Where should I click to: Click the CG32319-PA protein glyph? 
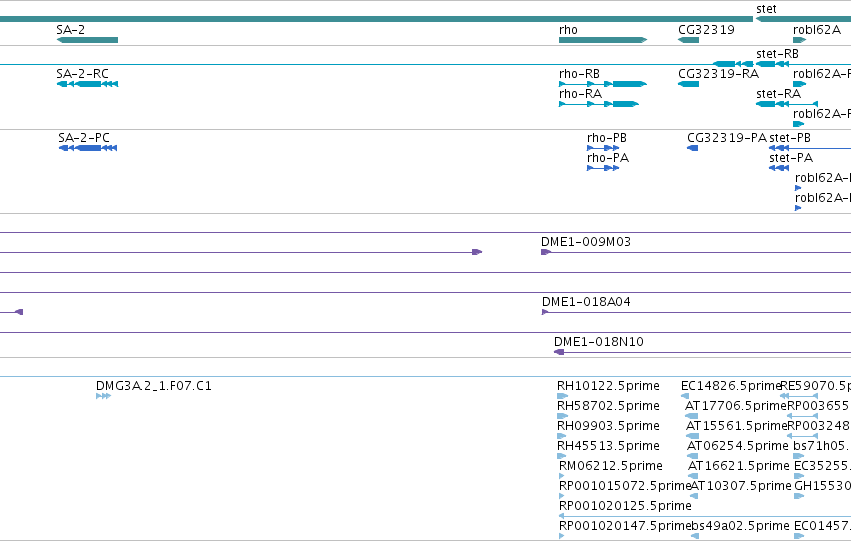coord(693,148)
